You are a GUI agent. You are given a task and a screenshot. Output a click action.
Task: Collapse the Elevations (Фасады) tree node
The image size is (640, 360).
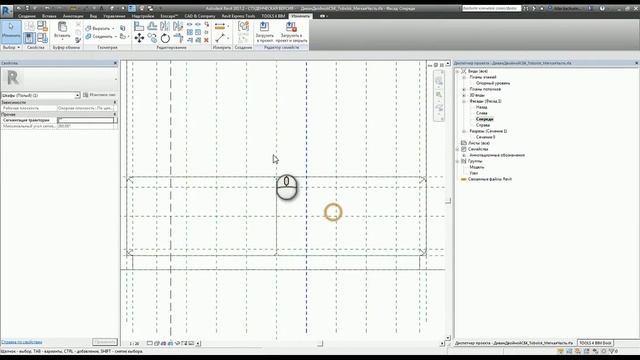pyautogui.click(x=464, y=101)
